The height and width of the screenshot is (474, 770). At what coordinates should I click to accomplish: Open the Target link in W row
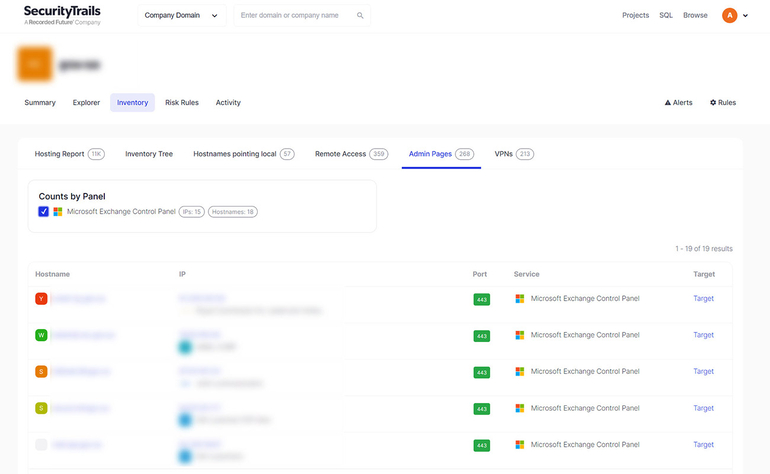pos(703,335)
